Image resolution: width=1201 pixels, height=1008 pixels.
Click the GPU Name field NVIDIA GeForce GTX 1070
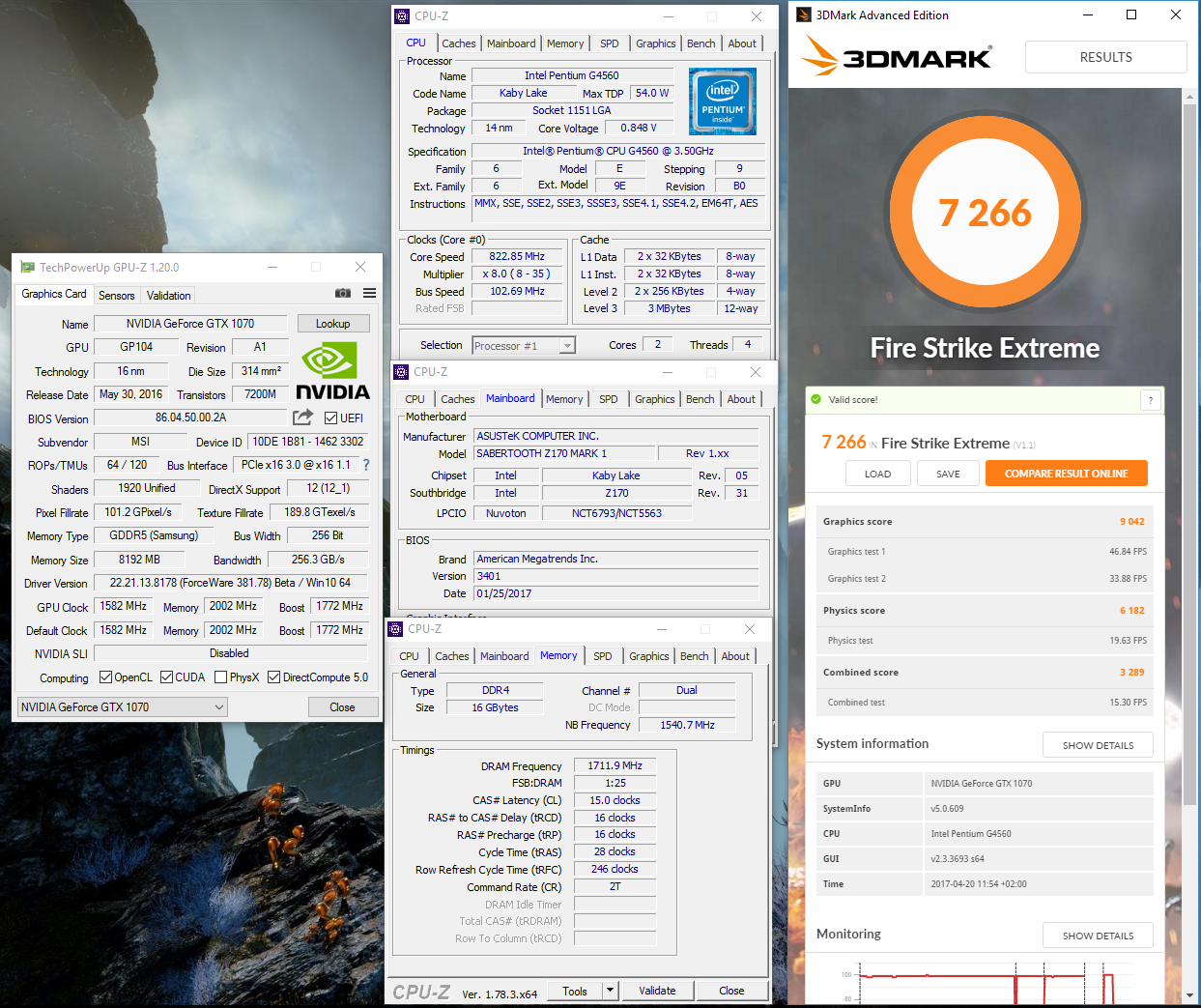click(x=190, y=324)
